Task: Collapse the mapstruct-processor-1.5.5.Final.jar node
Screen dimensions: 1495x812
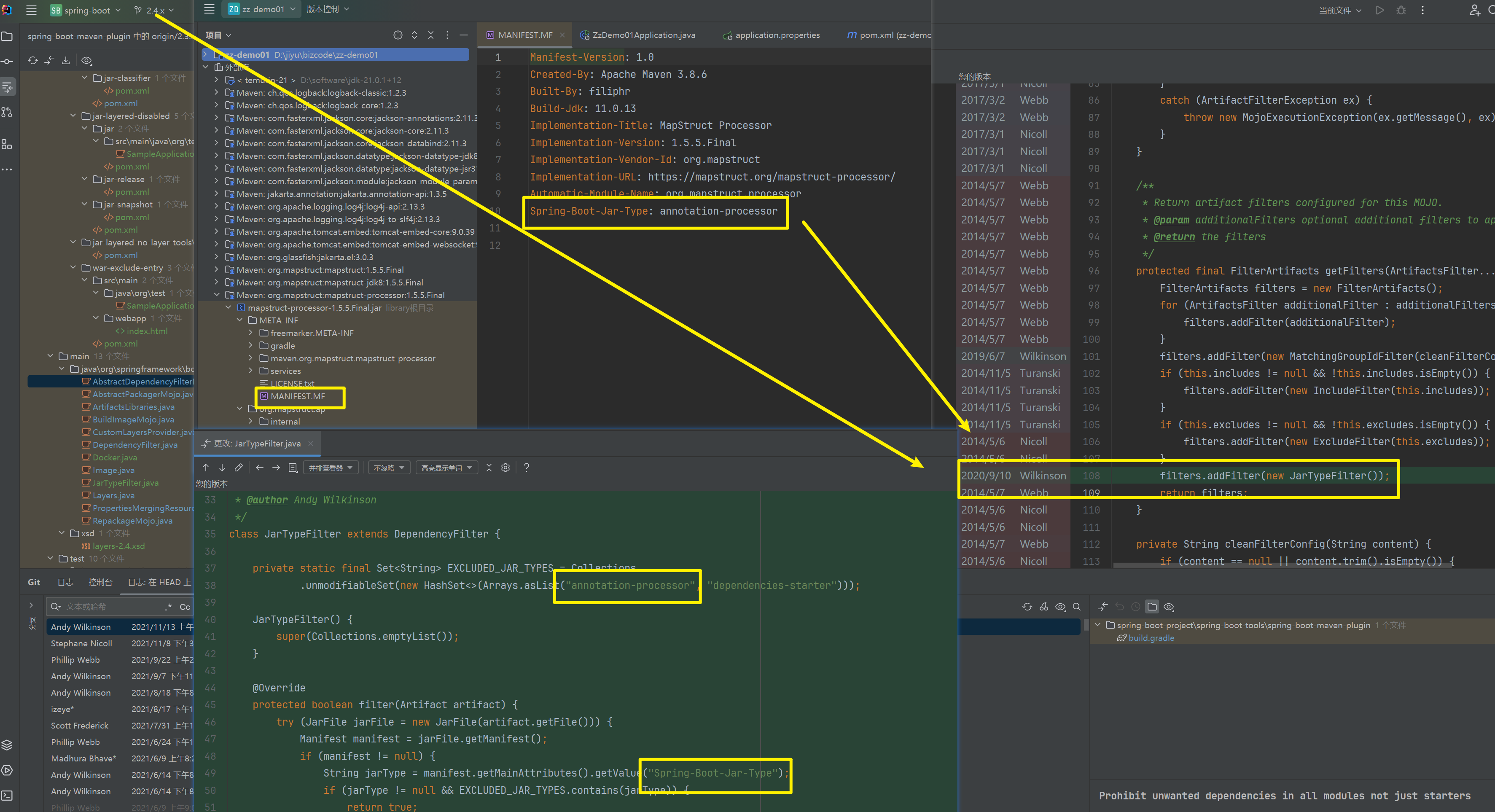Action: click(x=228, y=308)
